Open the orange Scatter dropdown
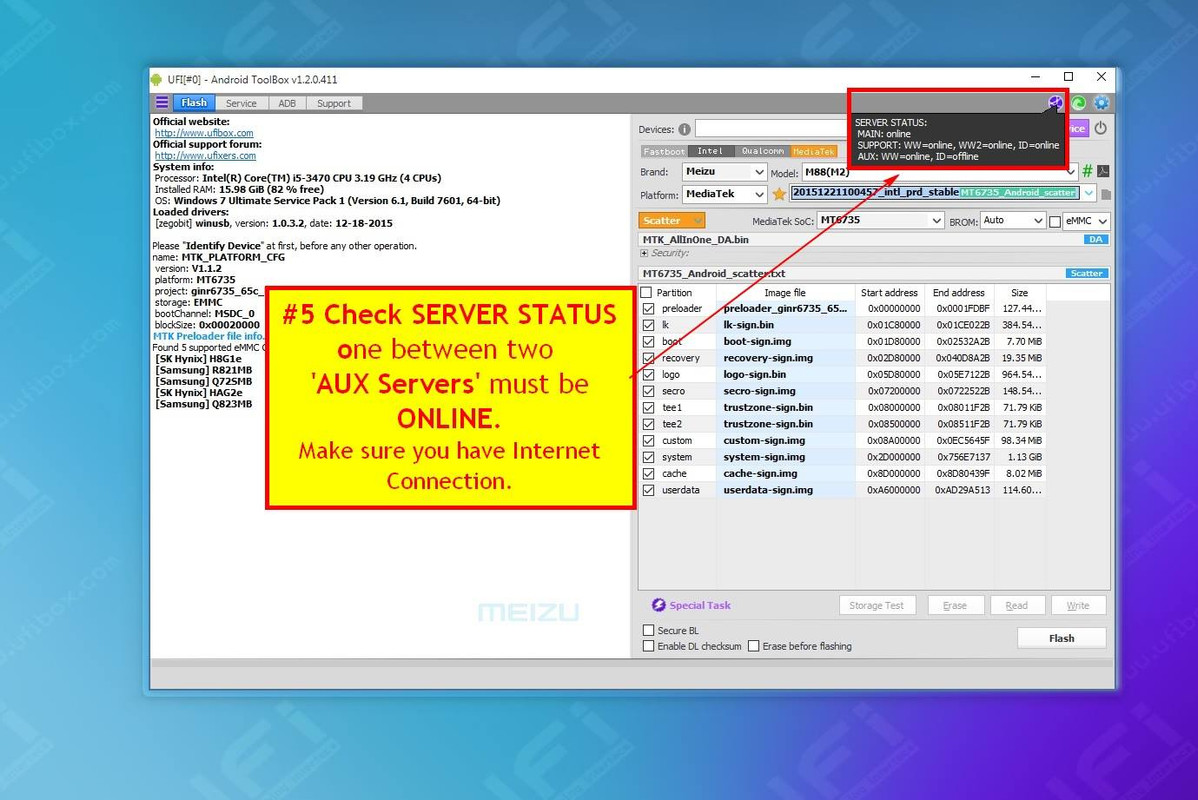Screen dimensions: 1198x800 (671, 220)
